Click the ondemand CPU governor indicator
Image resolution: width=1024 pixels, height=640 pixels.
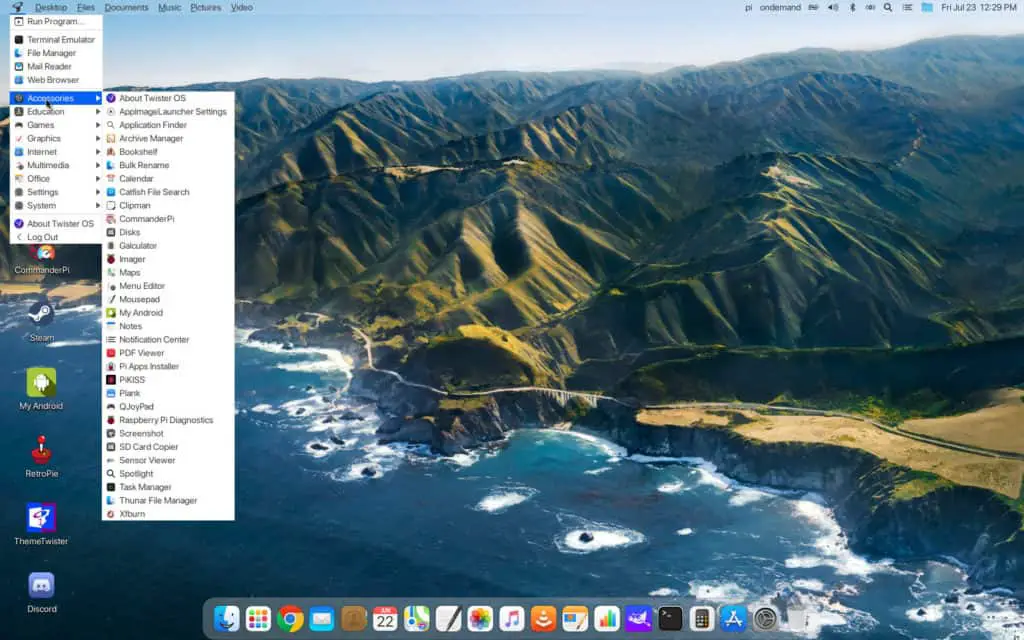(x=780, y=7)
